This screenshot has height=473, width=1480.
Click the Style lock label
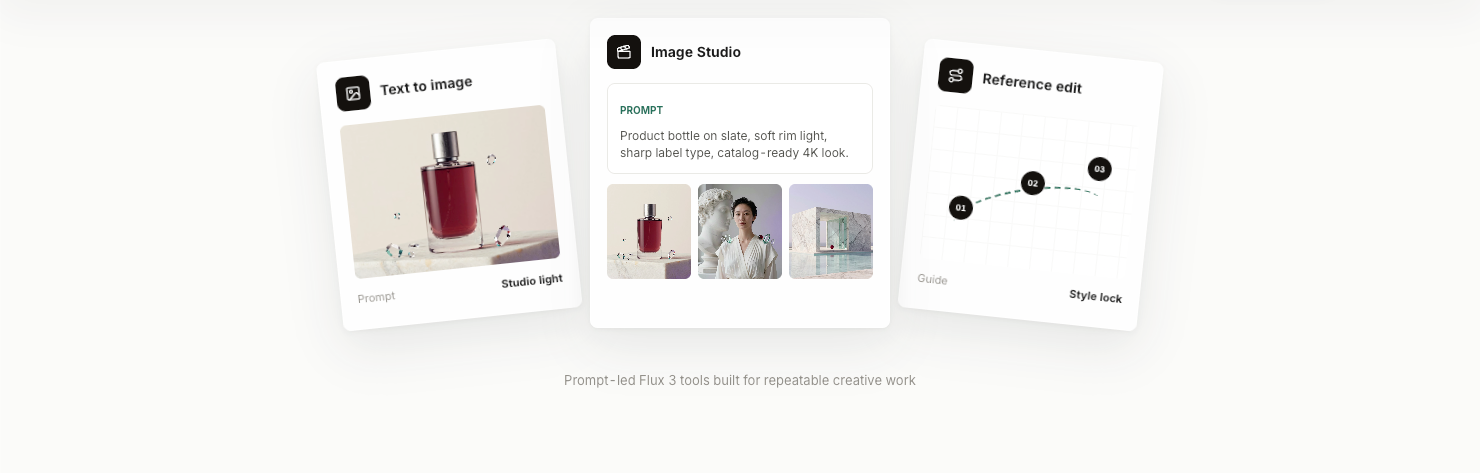point(1095,296)
